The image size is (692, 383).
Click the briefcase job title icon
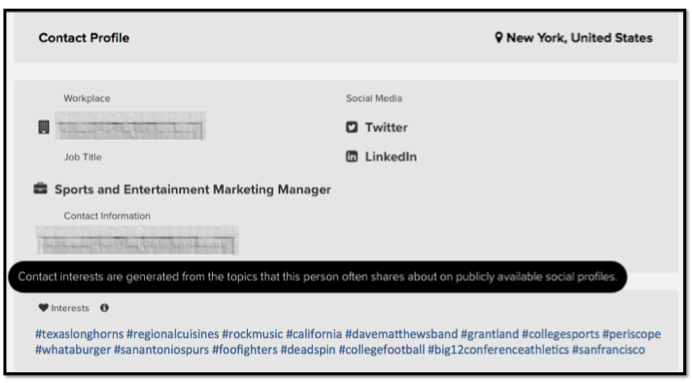(x=41, y=188)
